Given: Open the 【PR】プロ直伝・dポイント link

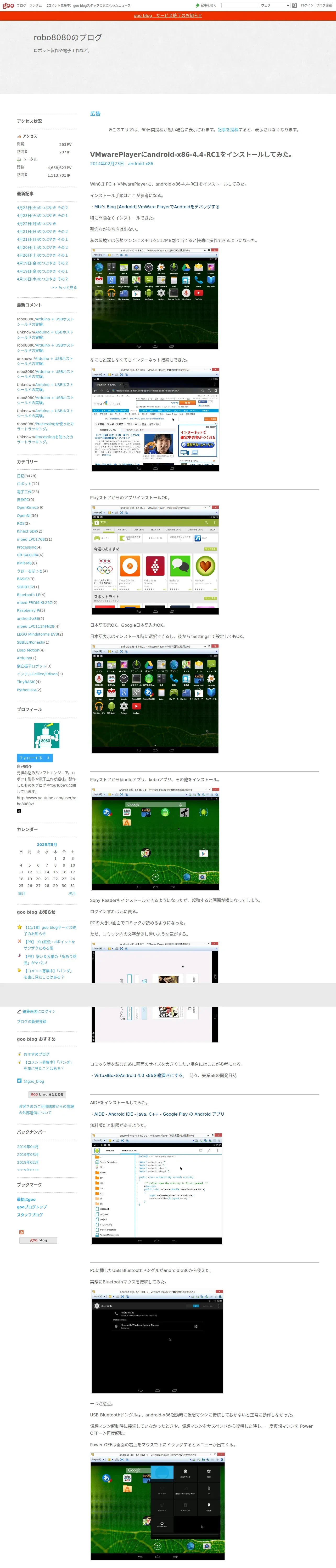Looking at the screenshot, I should click(x=50, y=945).
